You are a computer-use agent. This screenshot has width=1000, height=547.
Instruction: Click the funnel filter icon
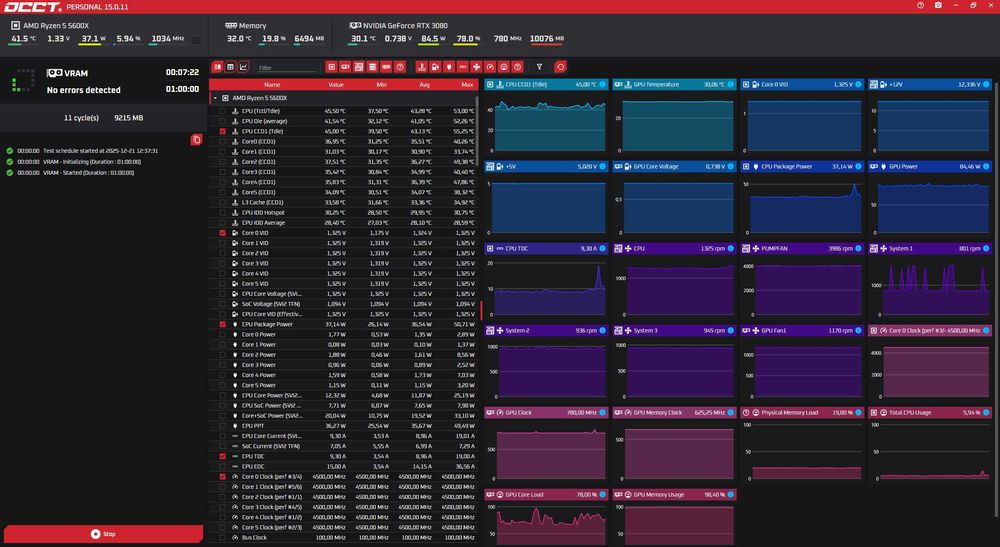[x=539, y=67]
